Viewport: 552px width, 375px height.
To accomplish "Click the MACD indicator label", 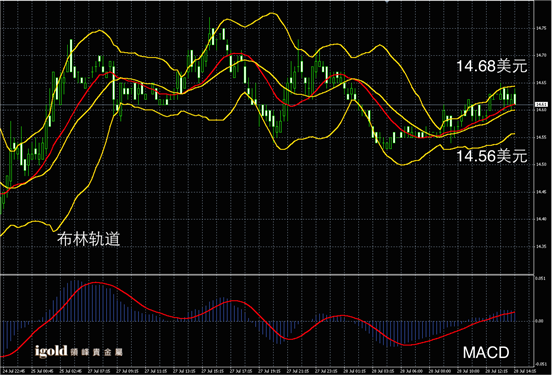I will 486,352.
